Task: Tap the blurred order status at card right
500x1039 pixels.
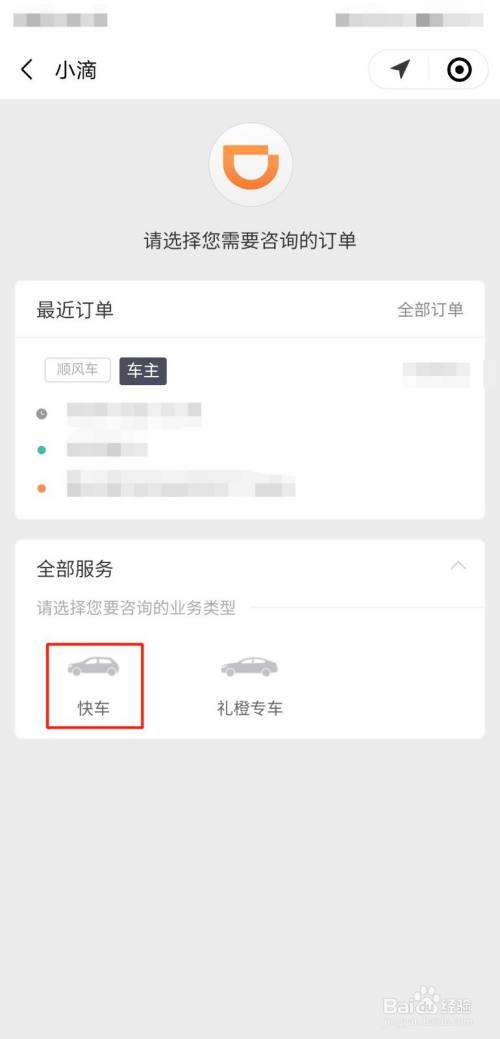Action: (436, 374)
